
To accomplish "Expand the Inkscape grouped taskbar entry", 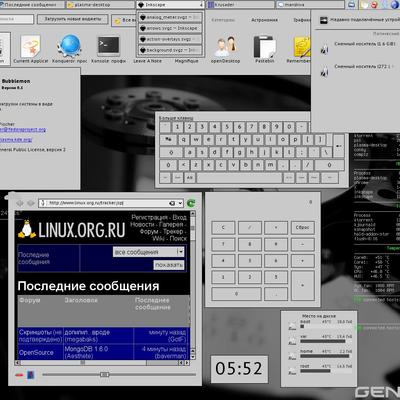I will [170, 5].
